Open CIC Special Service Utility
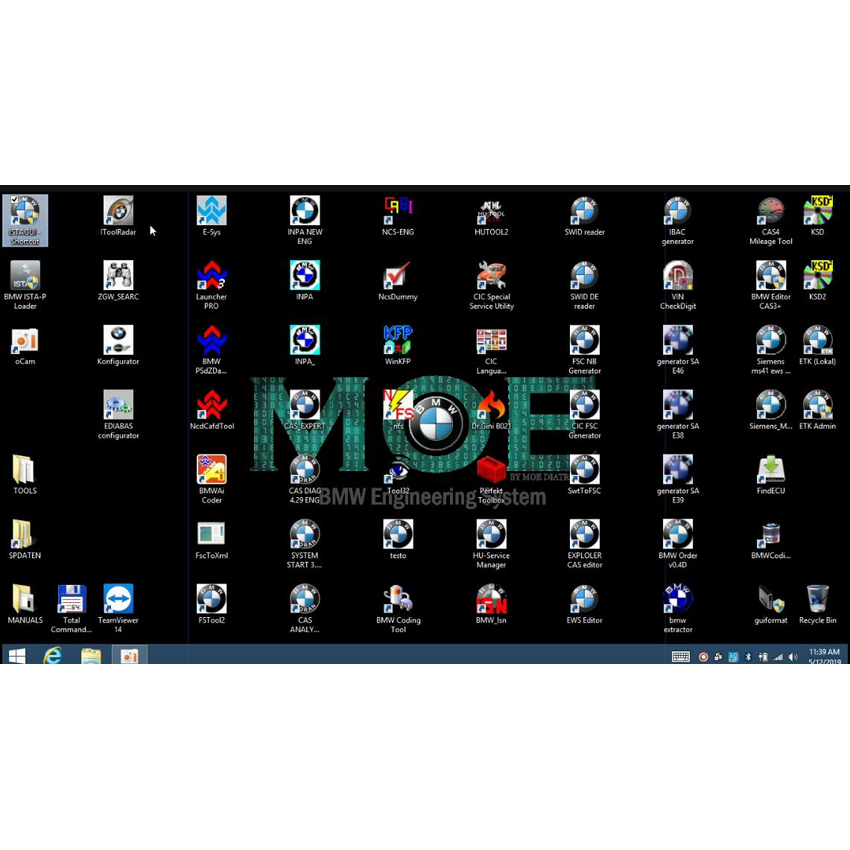The height and width of the screenshot is (850, 850). pyautogui.click(x=491, y=285)
